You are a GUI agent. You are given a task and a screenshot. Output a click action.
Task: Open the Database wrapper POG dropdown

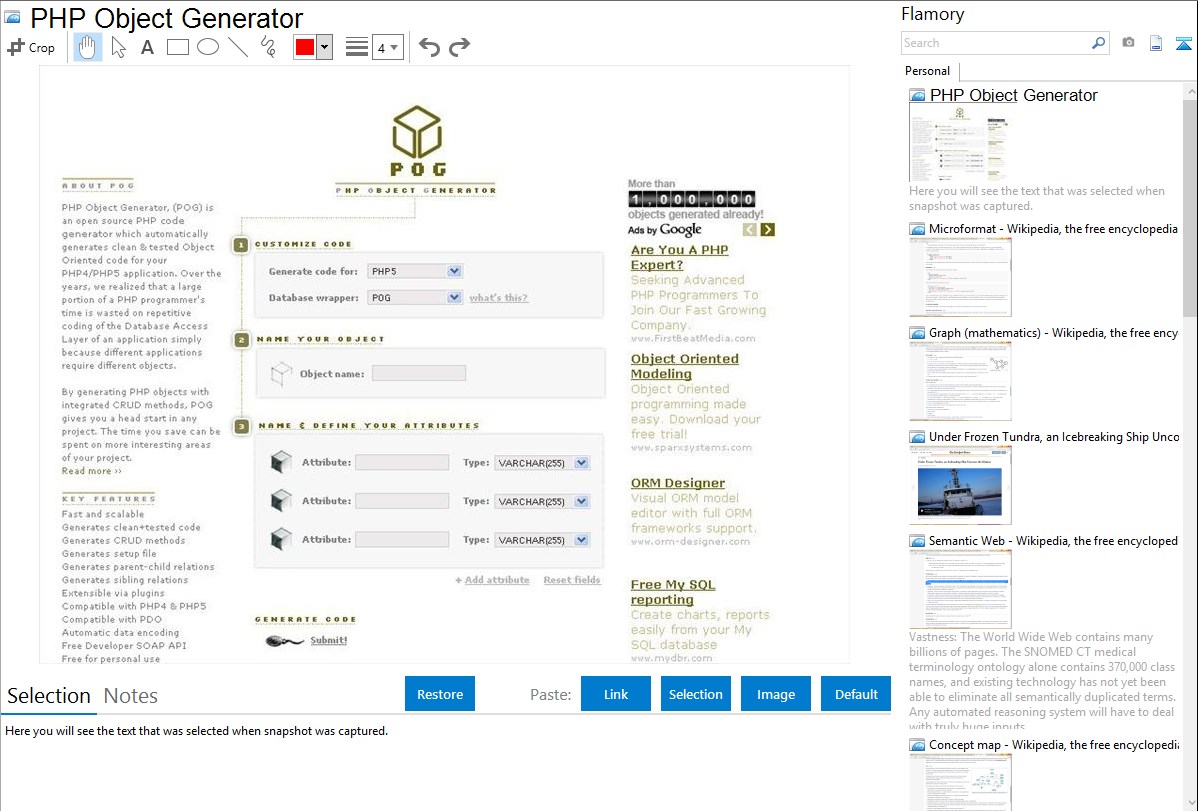pos(415,297)
